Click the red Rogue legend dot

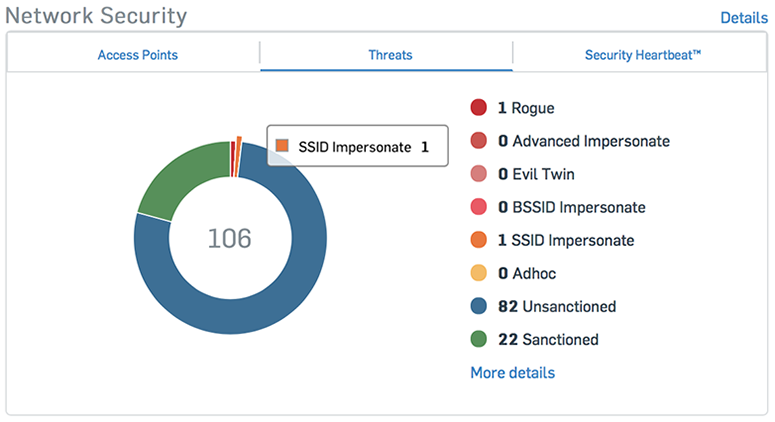point(478,108)
